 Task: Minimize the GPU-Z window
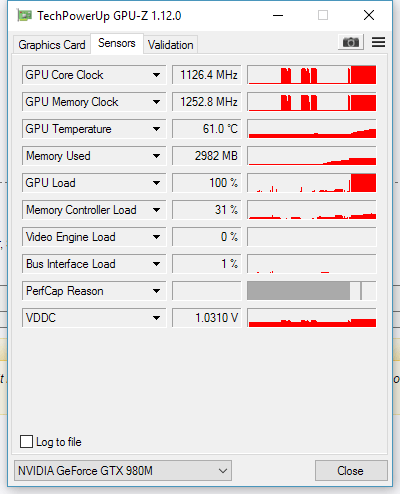point(278,15)
